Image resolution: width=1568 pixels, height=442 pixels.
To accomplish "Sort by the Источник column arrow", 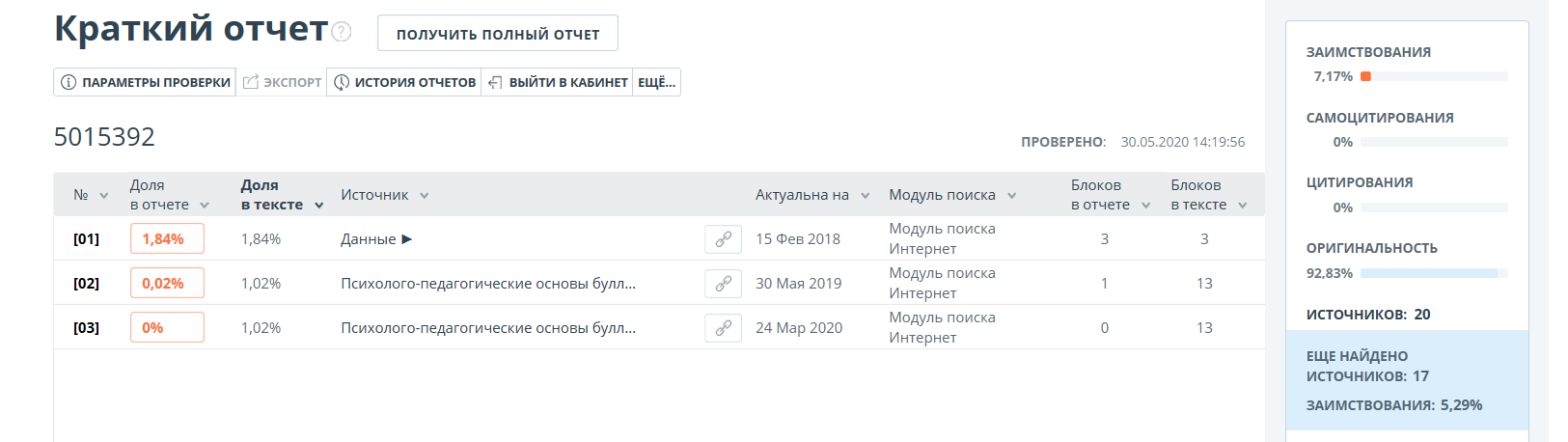I will click(424, 196).
